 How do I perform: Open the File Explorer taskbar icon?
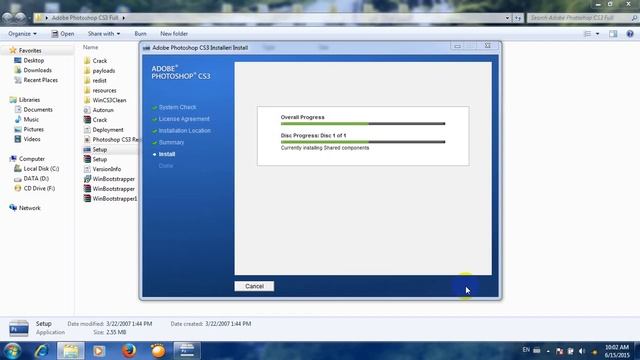pyautogui.click(x=71, y=351)
